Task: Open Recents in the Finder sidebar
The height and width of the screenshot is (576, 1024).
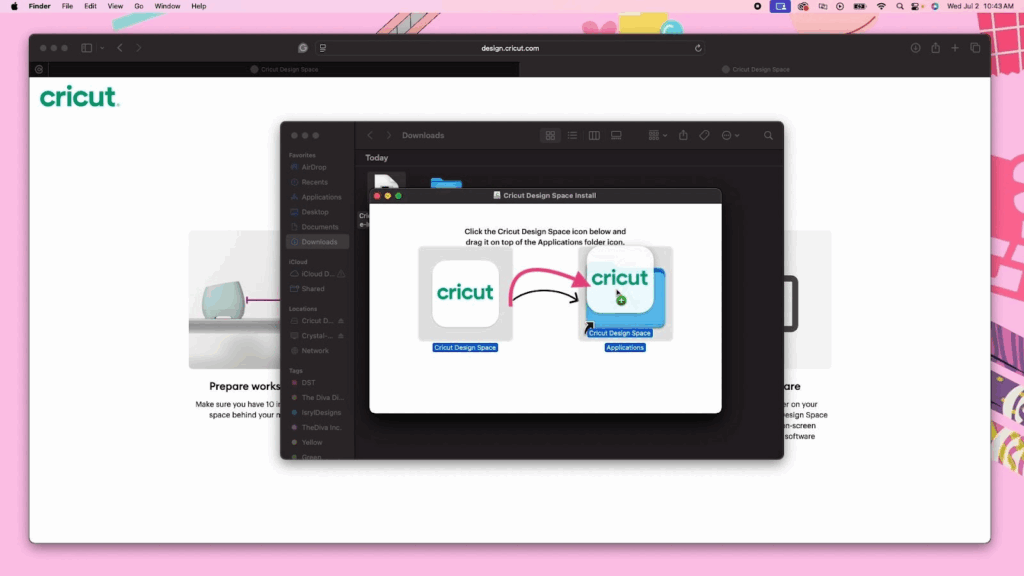Action: pyautogui.click(x=317, y=182)
